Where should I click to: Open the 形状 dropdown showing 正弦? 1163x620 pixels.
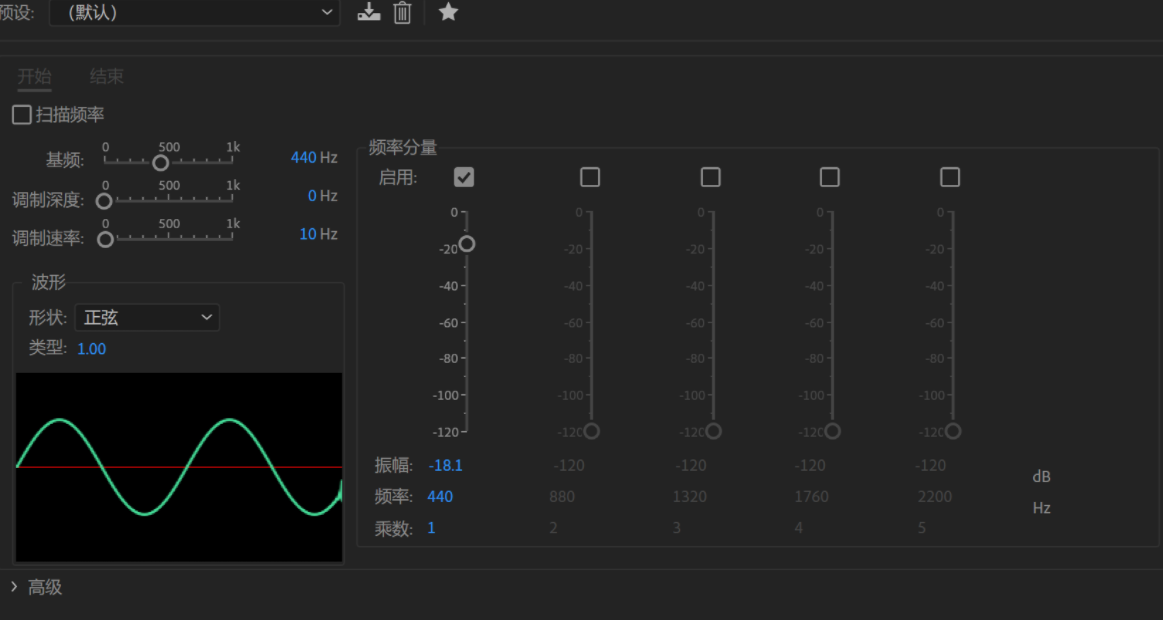click(x=147, y=317)
